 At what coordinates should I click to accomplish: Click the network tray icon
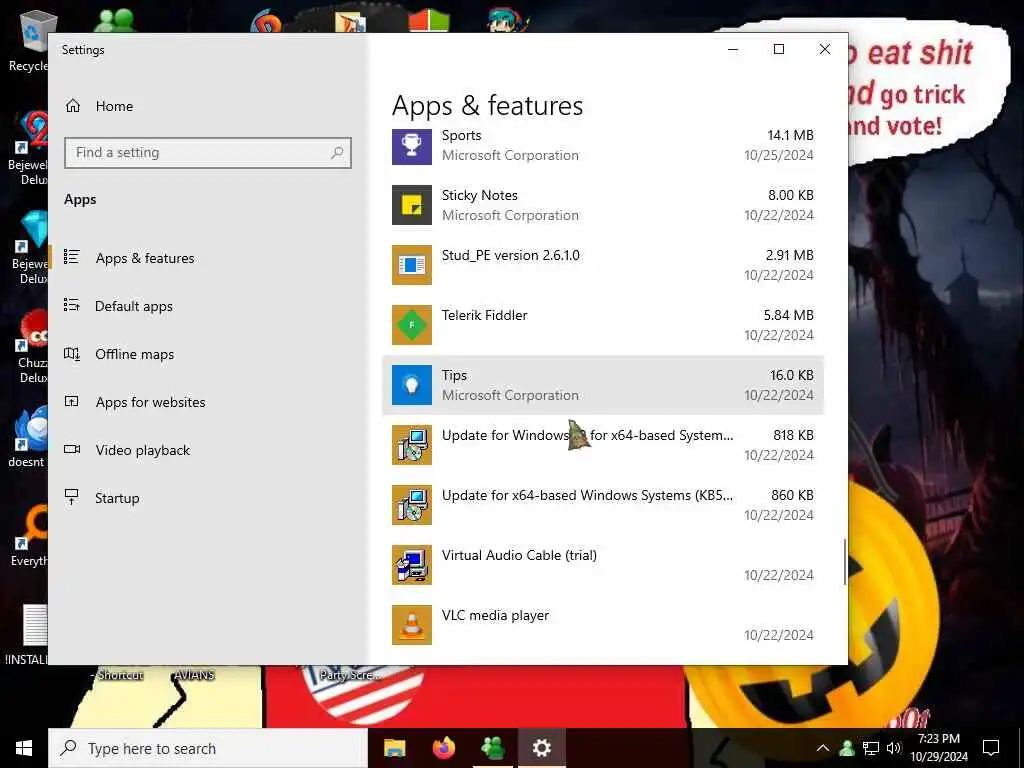[x=871, y=748]
